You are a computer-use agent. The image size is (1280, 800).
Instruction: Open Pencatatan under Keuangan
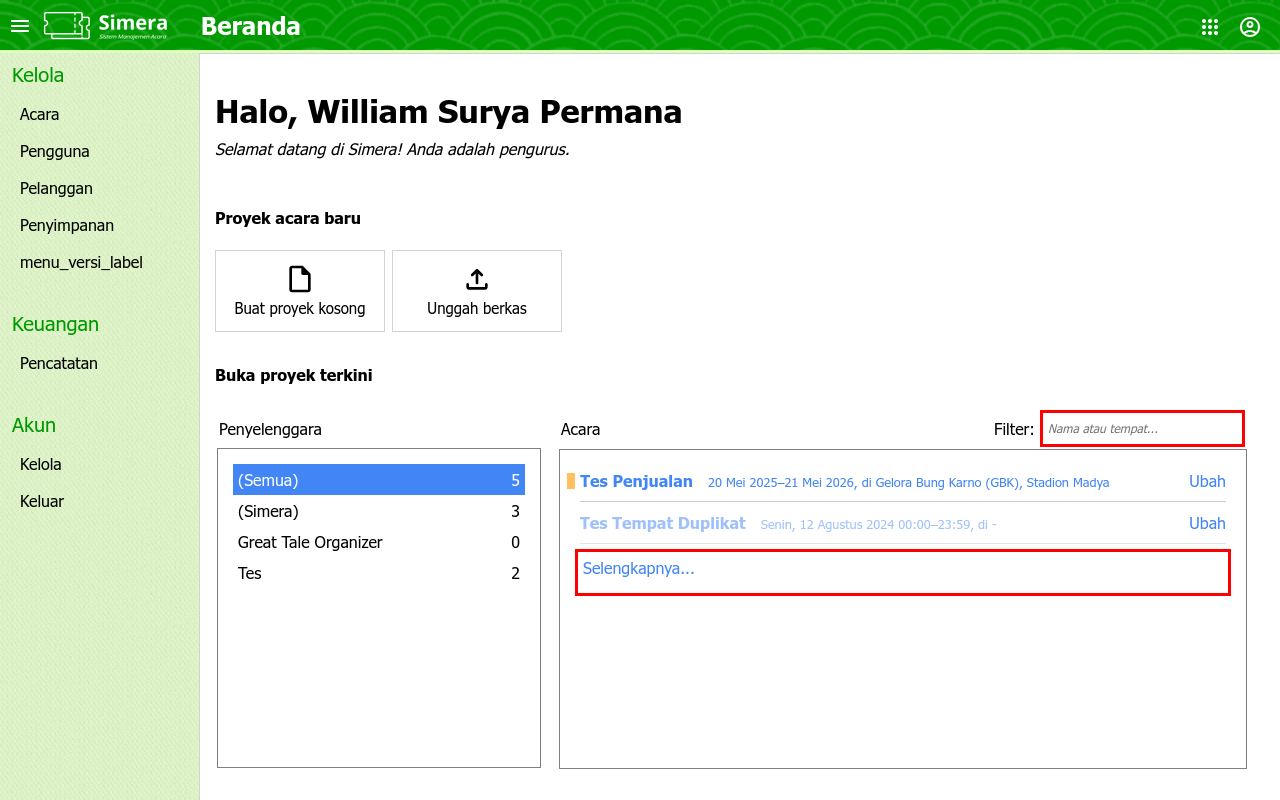point(59,363)
